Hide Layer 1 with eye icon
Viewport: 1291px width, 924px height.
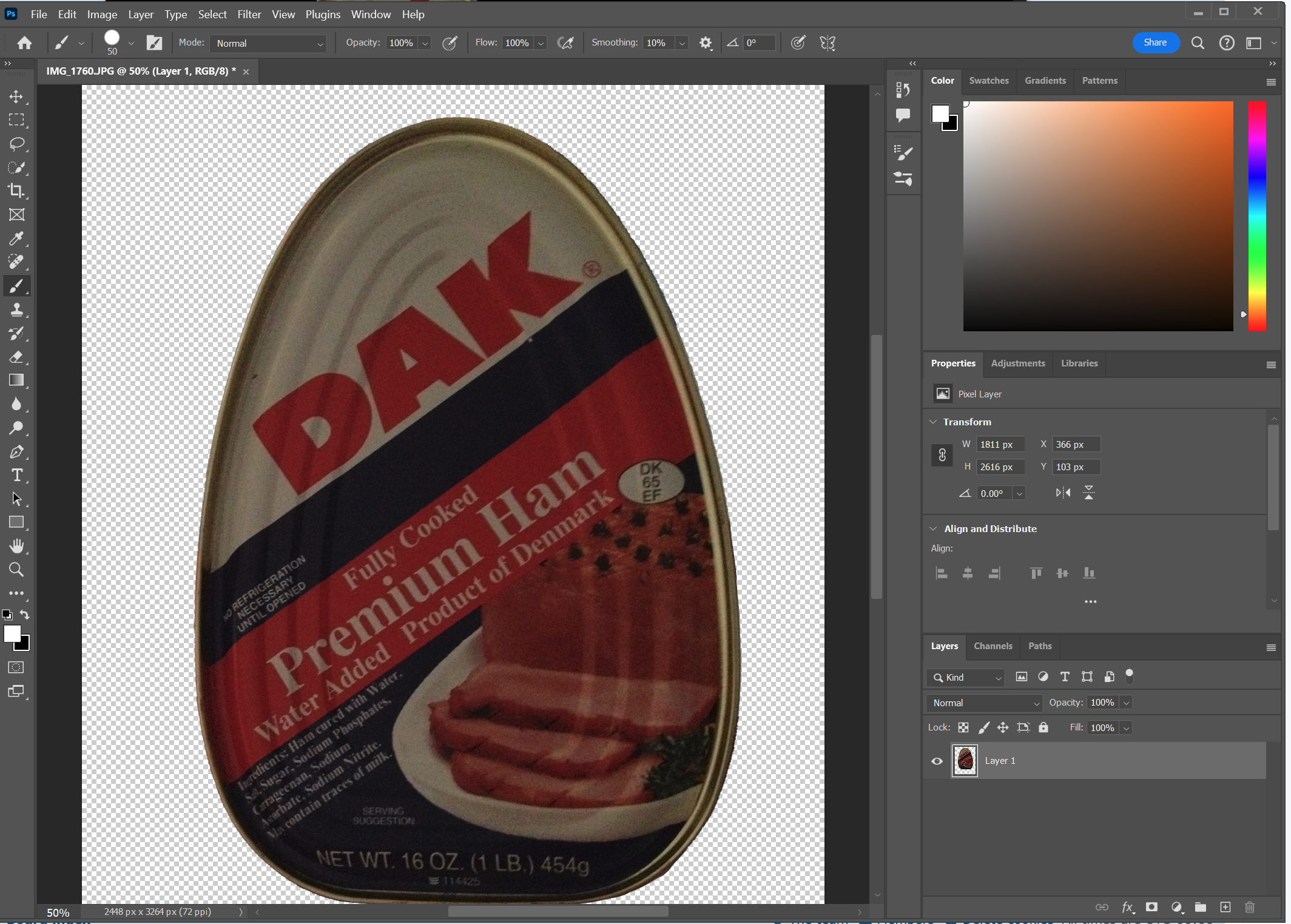coord(937,761)
